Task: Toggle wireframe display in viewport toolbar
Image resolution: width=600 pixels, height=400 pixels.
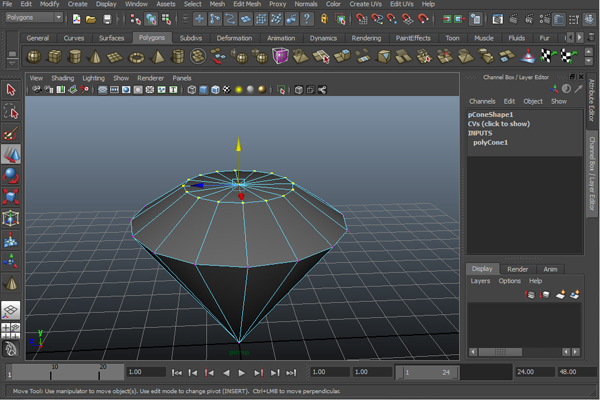Action: pos(192,90)
